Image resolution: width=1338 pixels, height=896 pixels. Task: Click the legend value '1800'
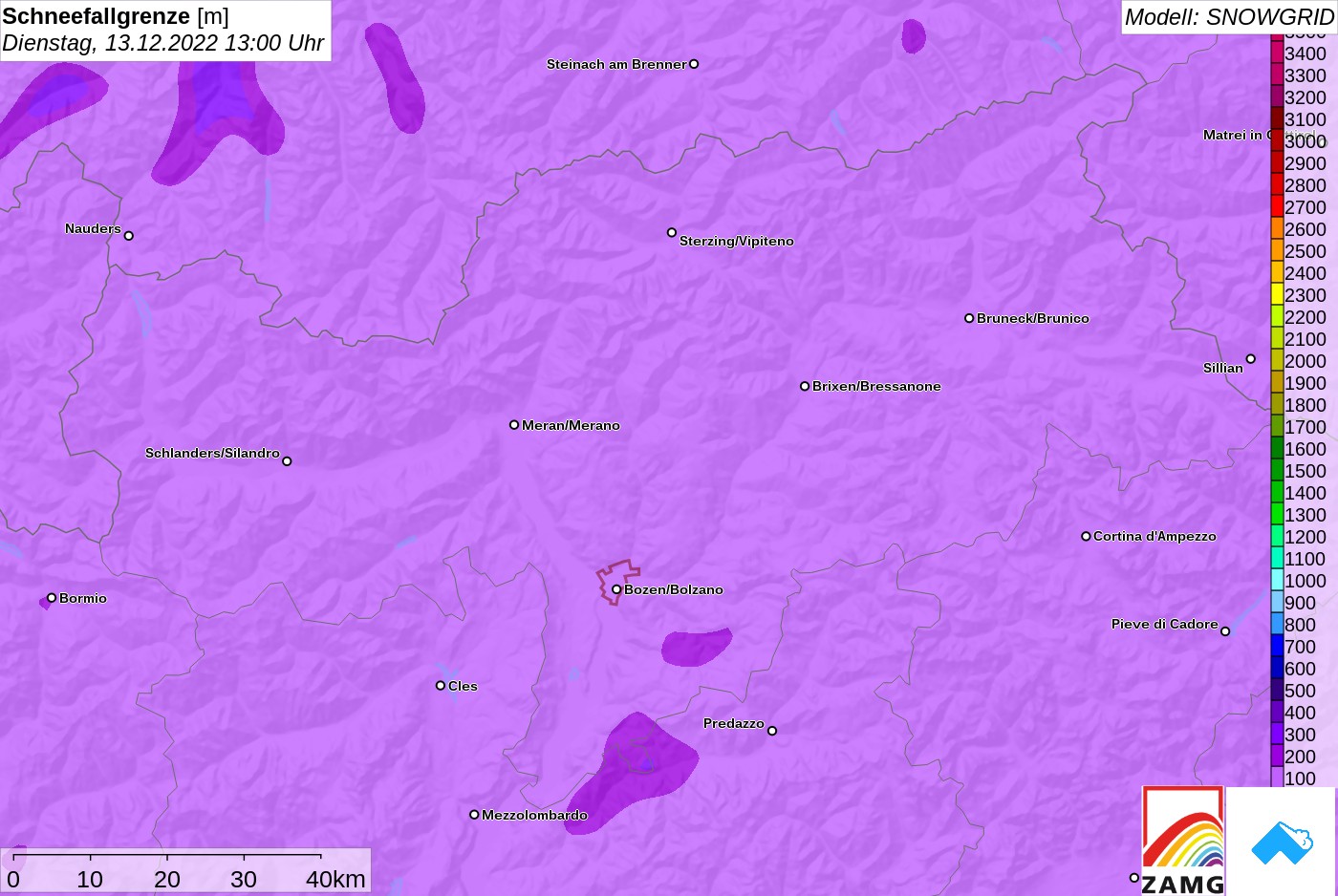tap(1306, 405)
